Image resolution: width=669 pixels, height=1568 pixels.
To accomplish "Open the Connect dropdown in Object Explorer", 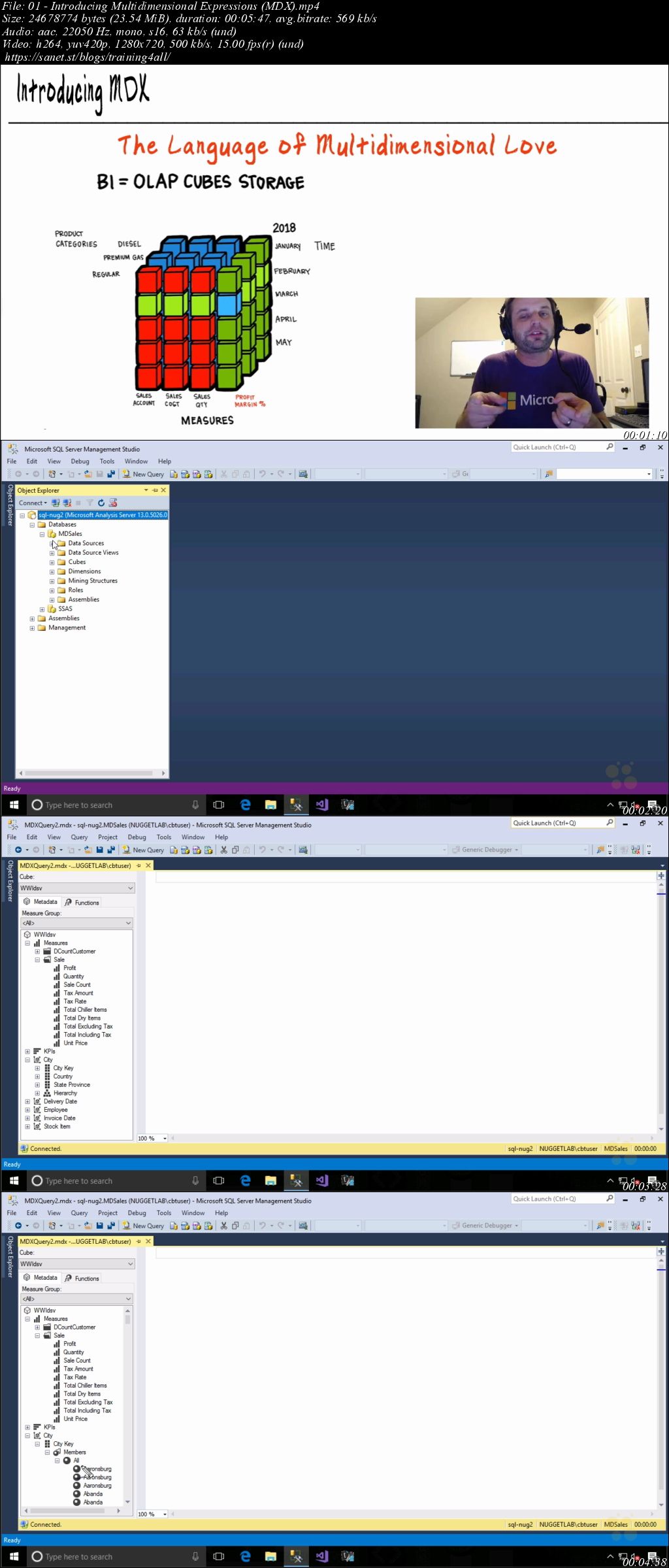I will [33, 503].
